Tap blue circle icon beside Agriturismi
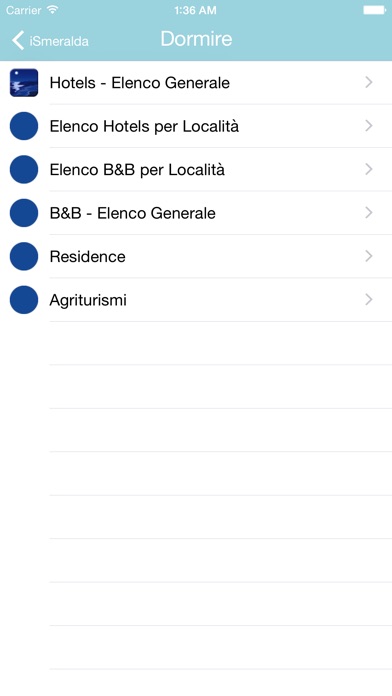This screenshot has height=696, width=392. click(x=24, y=300)
